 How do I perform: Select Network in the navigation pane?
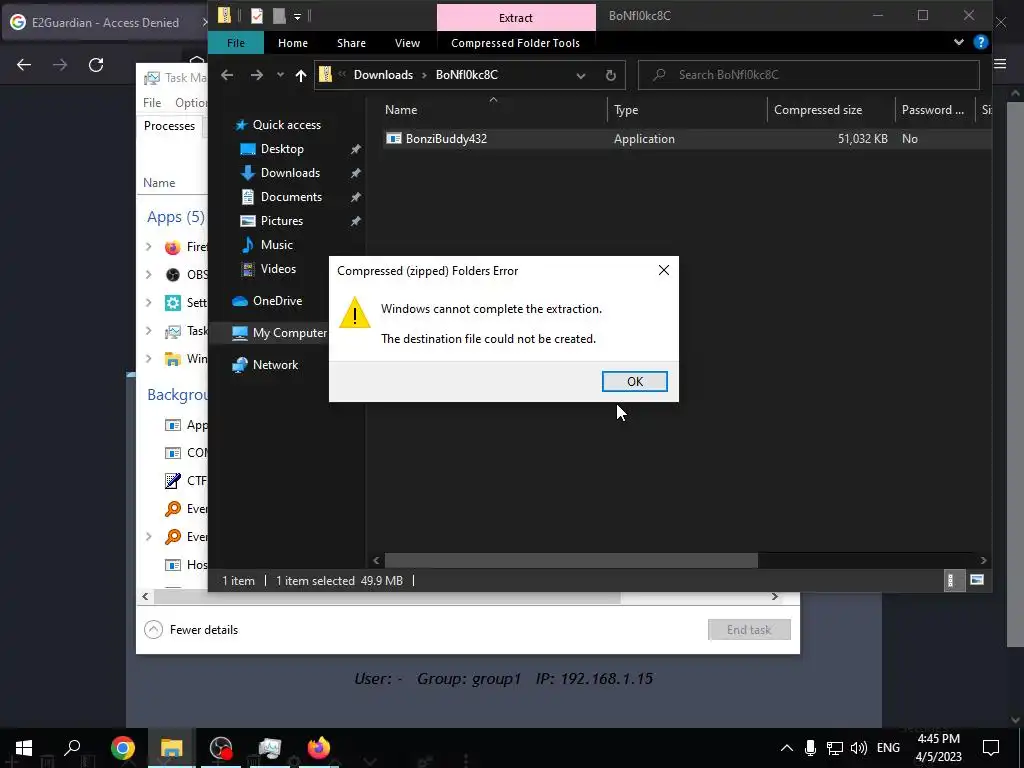click(x=275, y=365)
